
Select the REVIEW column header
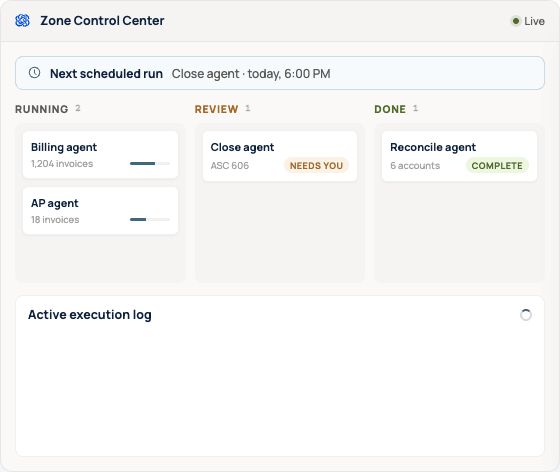(x=216, y=109)
